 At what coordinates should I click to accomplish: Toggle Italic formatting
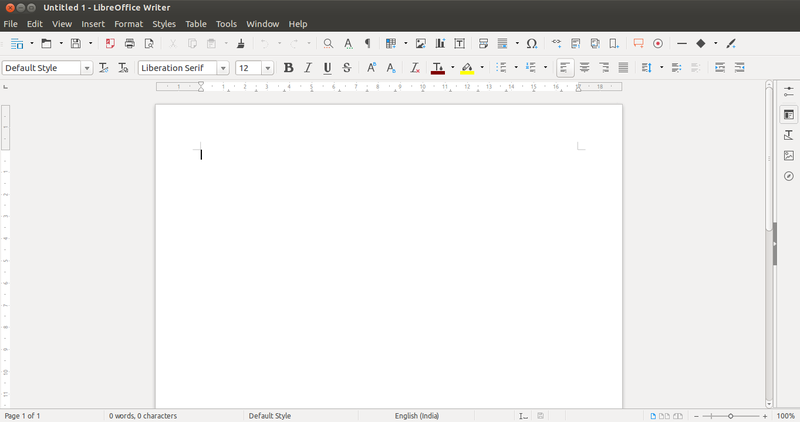308,68
